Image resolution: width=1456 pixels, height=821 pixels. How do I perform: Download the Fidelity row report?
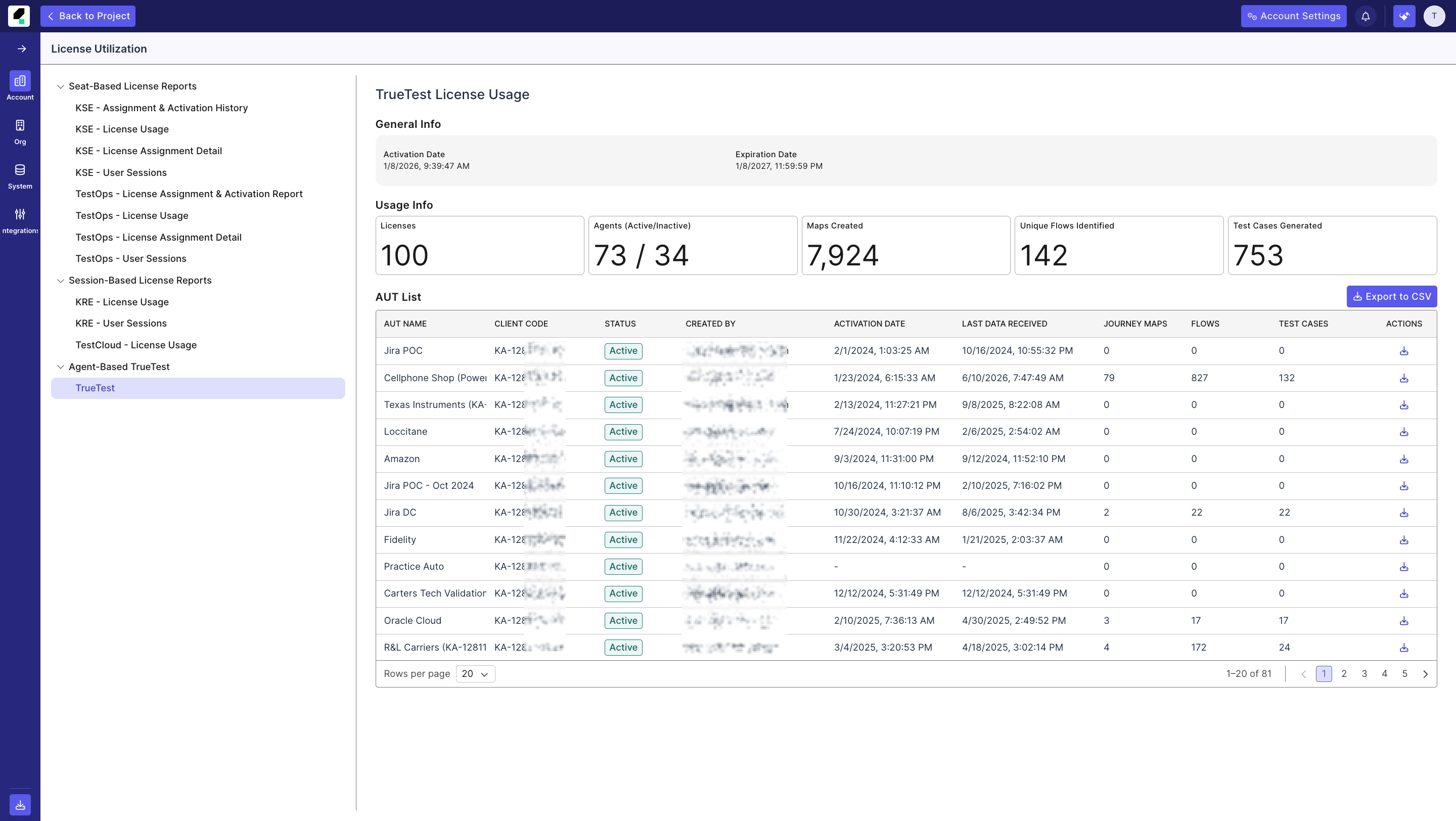pyautogui.click(x=1403, y=539)
